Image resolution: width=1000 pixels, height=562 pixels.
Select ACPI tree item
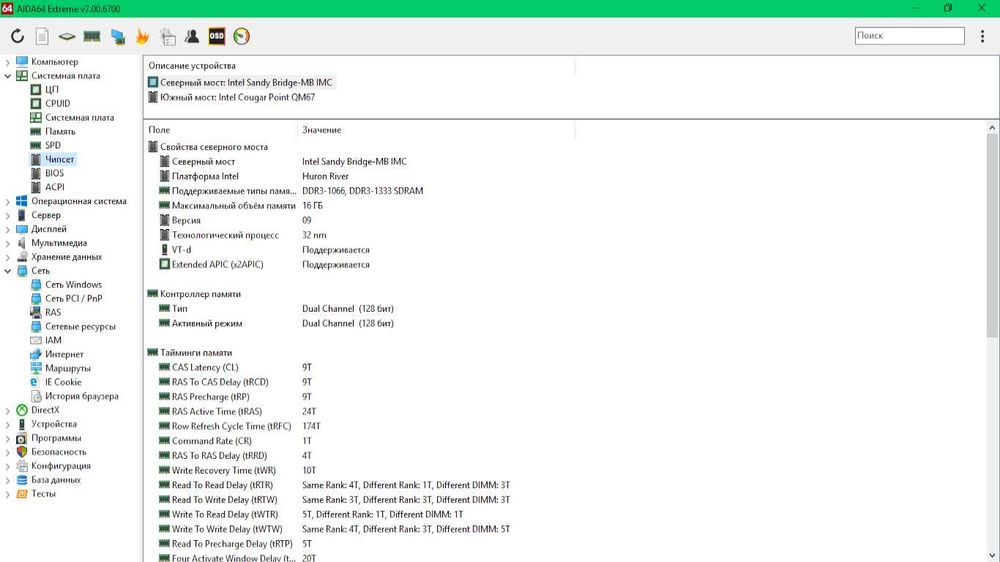pos(55,187)
